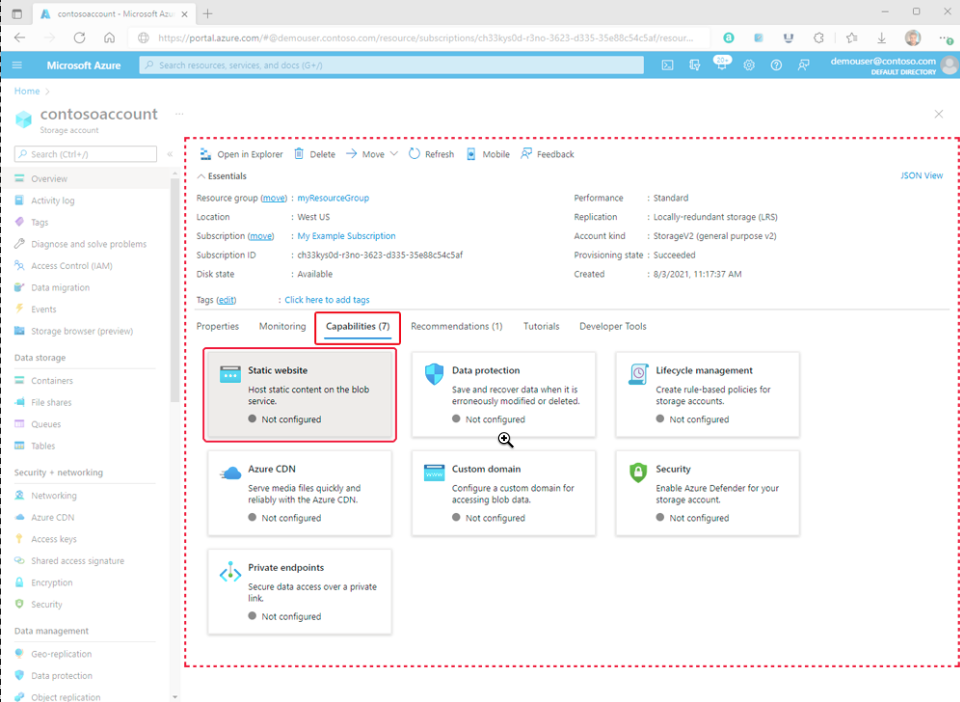The width and height of the screenshot is (960, 702).
Task: Focus the Azure global search box
Action: [392, 65]
